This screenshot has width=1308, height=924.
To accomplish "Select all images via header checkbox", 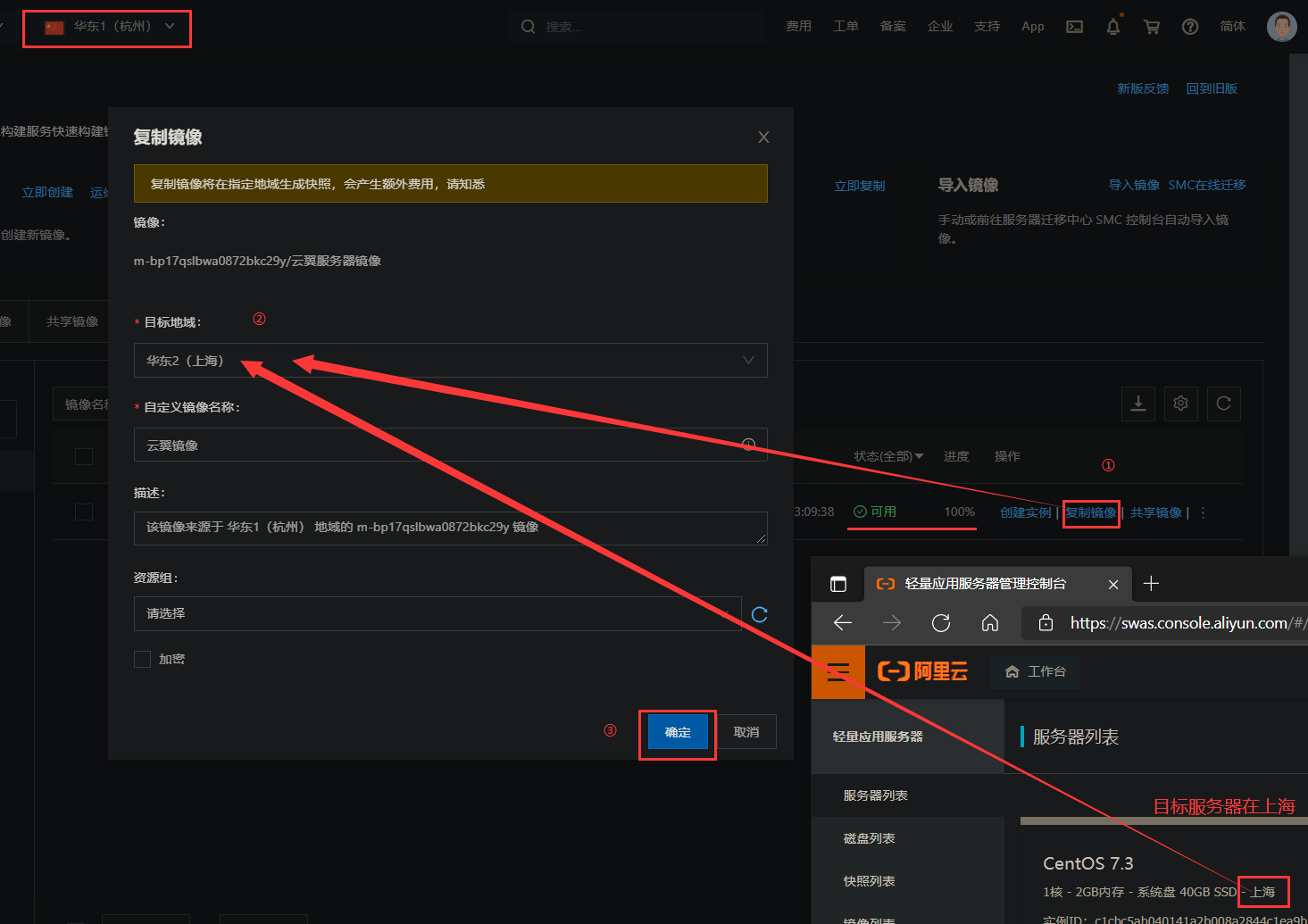I will (84, 456).
